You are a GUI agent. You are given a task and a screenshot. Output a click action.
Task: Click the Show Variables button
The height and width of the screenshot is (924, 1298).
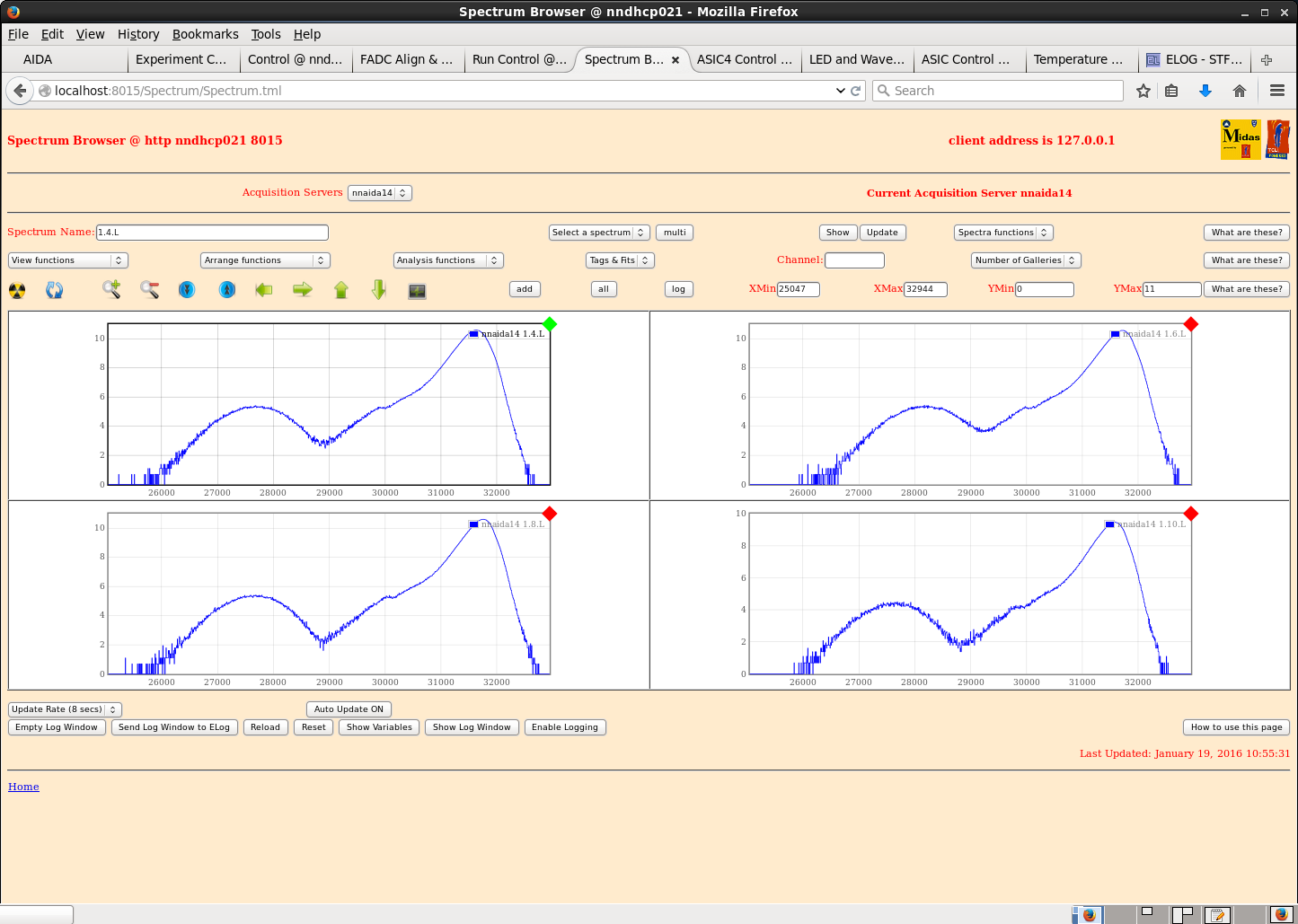tap(379, 727)
